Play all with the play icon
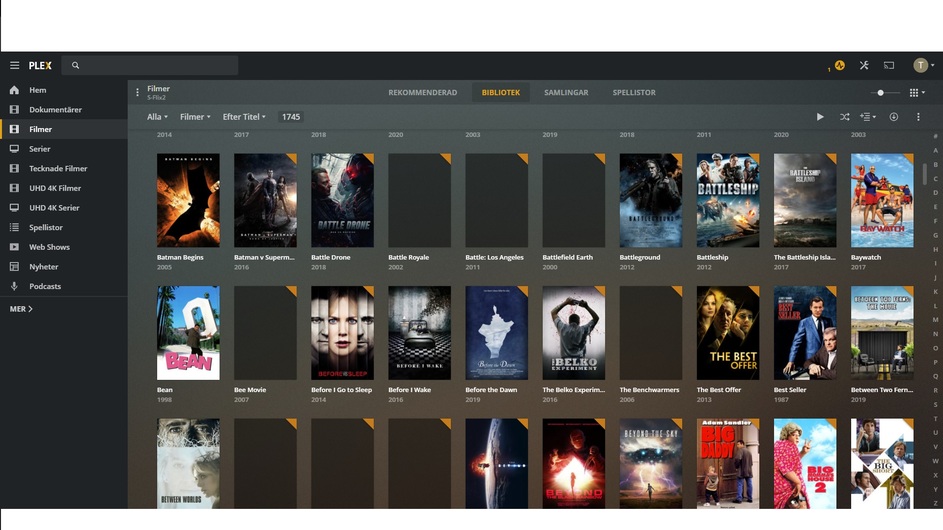This screenshot has height=530, width=943. pos(820,117)
